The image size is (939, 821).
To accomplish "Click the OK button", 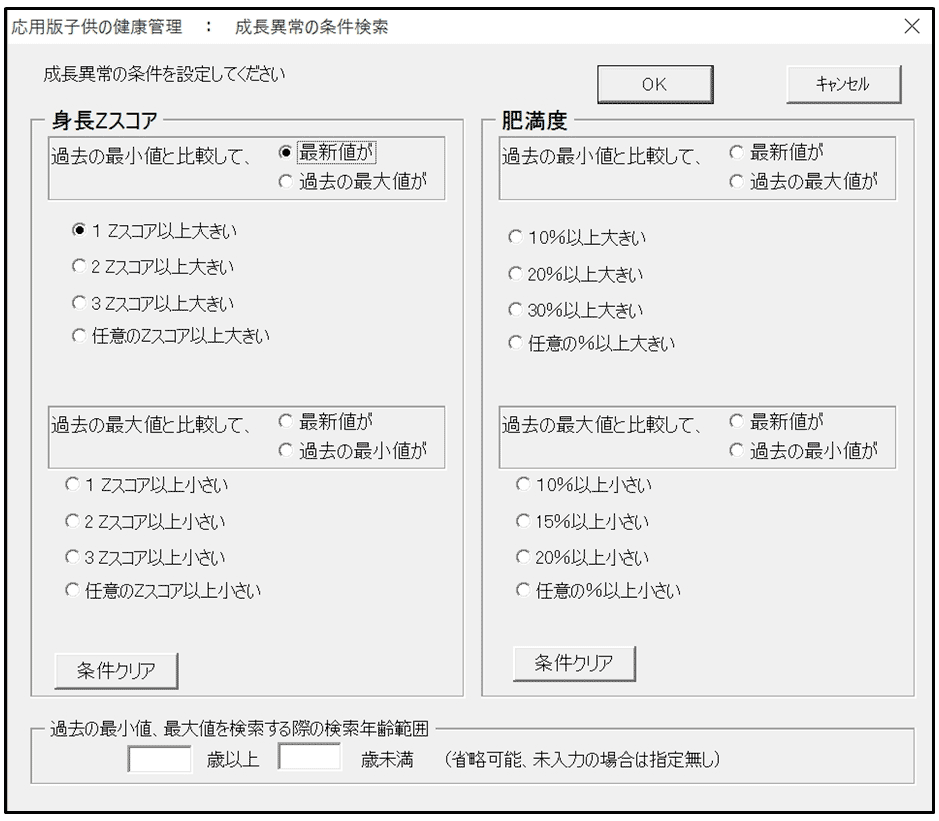I will coord(654,85).
